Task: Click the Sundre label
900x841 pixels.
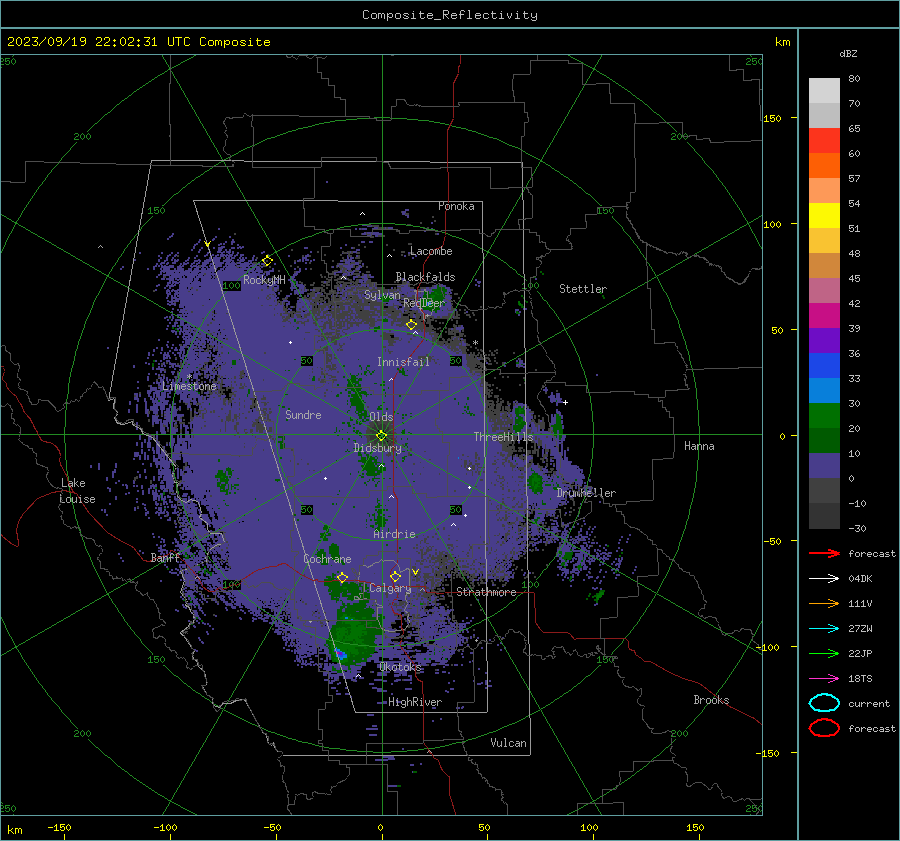Action: 303,414
